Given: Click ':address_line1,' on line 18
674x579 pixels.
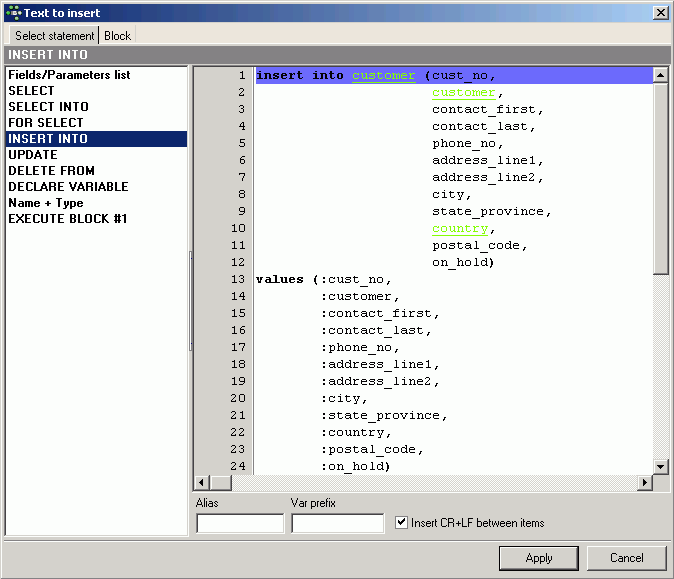Looking at the screenshot, I should (380, 365).
